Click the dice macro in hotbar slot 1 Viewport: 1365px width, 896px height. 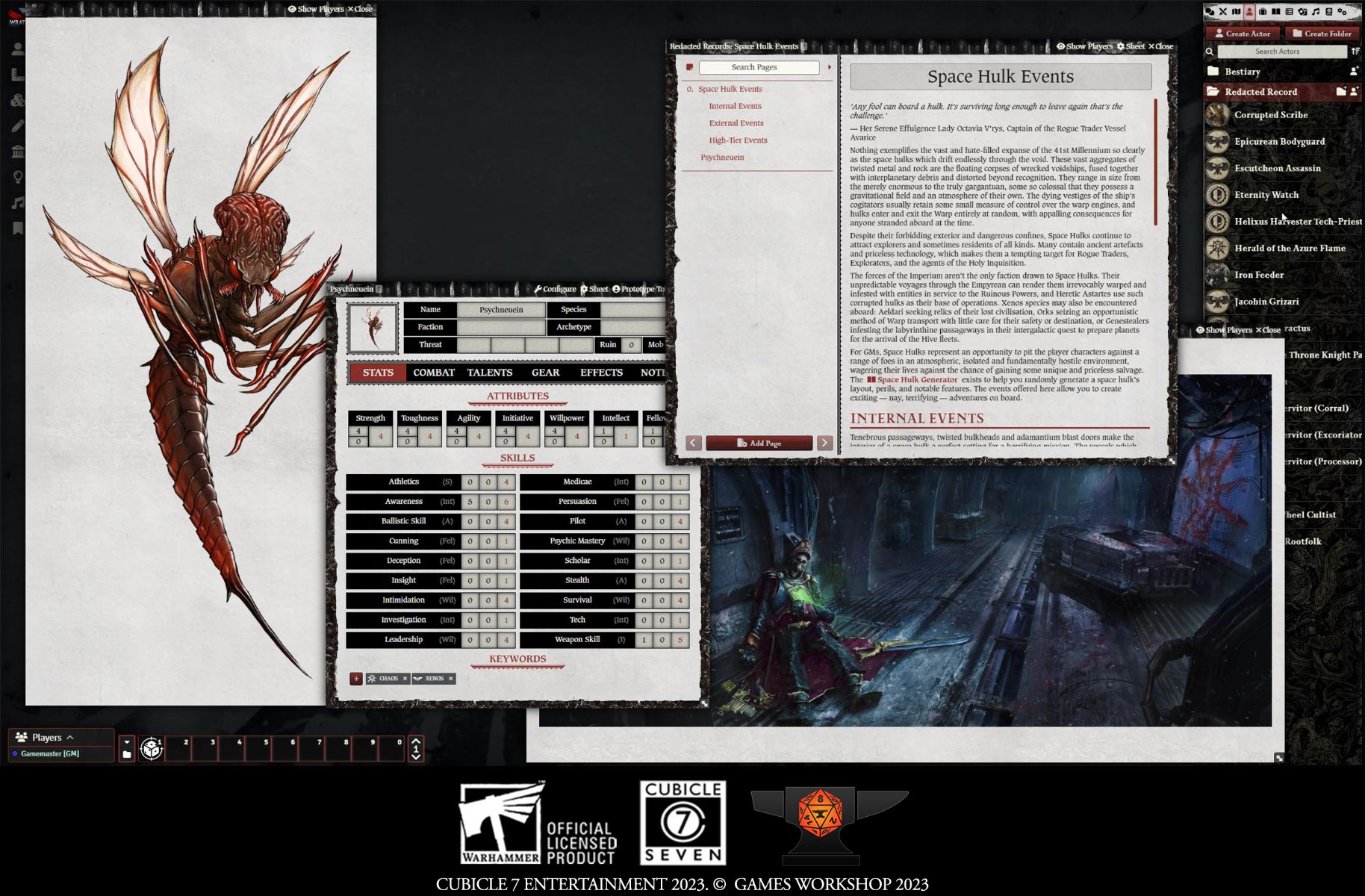click(152, 748)
